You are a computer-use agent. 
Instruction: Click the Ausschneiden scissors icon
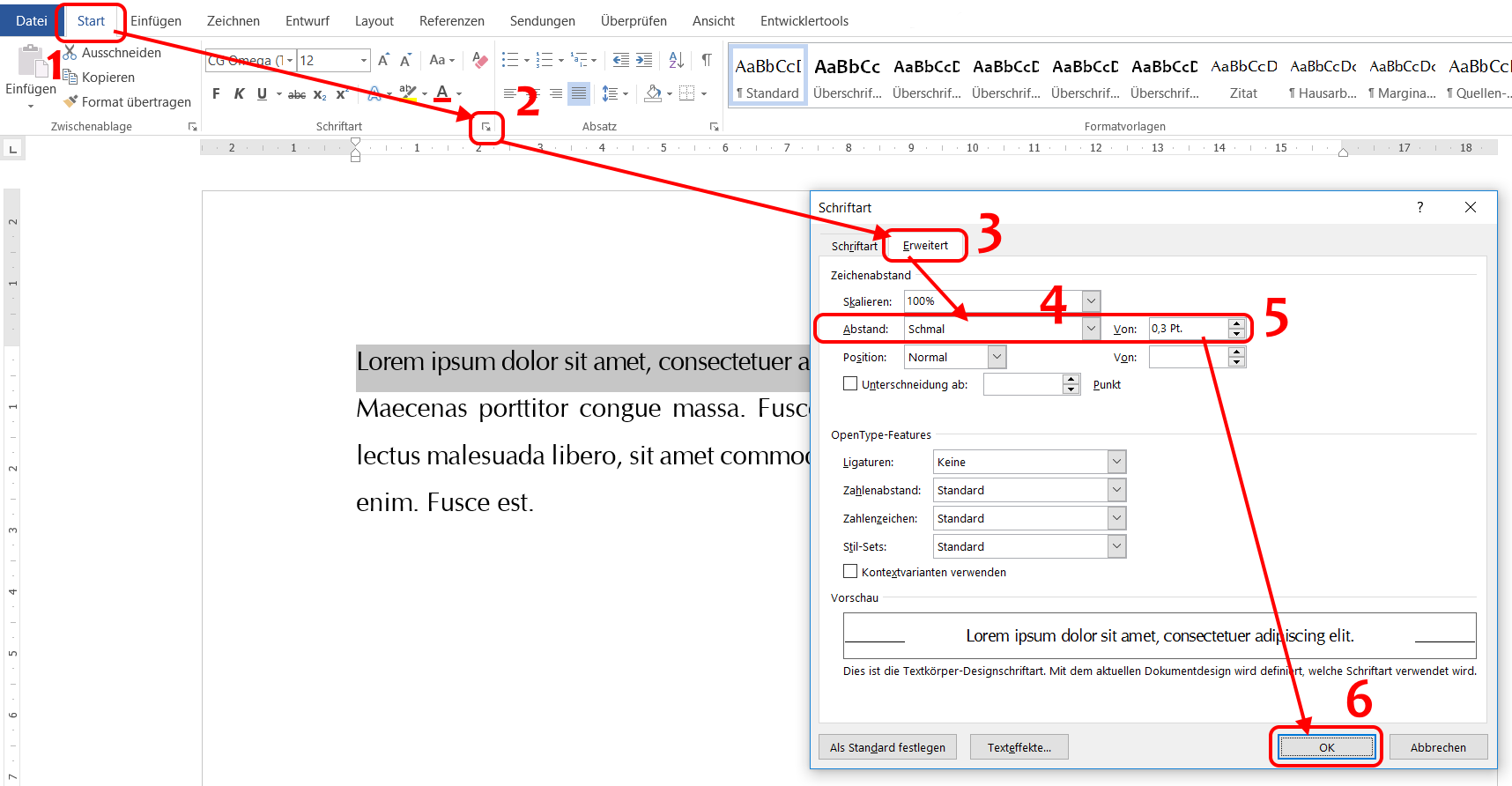70,53
